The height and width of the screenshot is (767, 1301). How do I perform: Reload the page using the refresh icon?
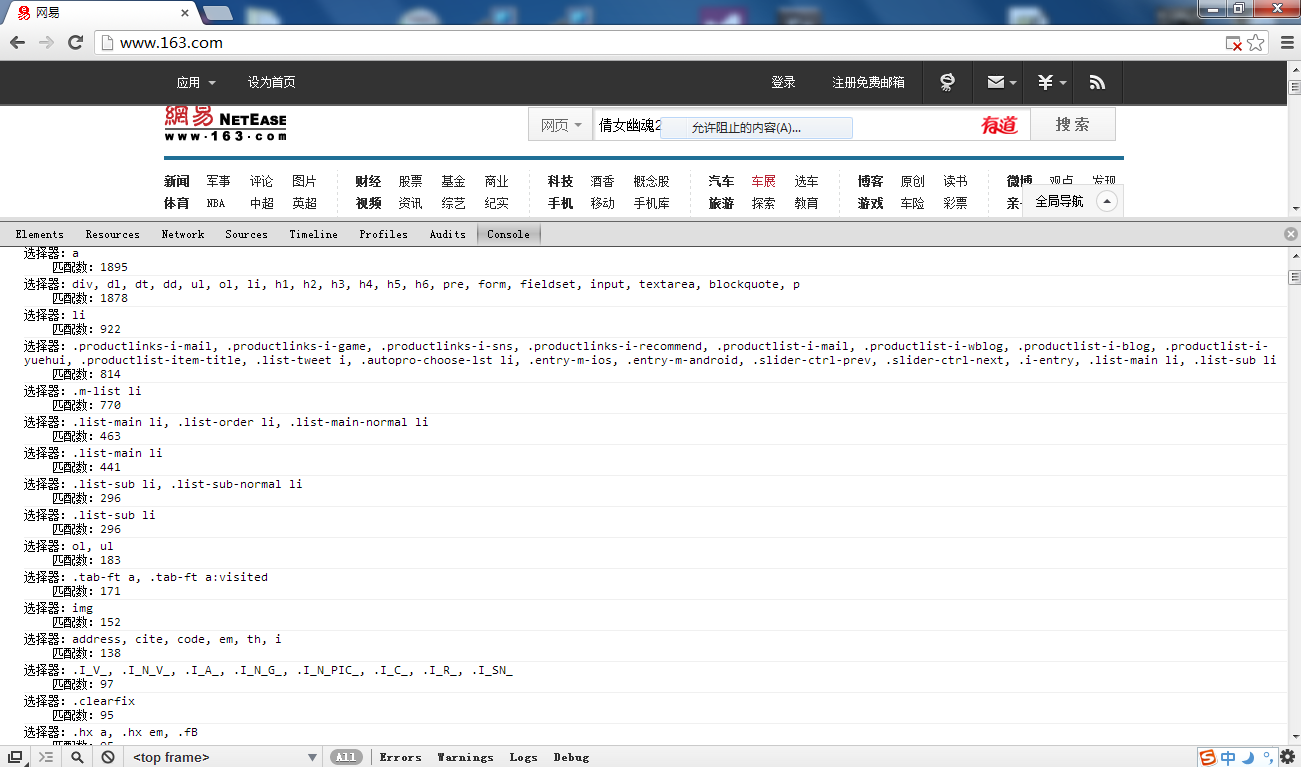coord(75,43)
